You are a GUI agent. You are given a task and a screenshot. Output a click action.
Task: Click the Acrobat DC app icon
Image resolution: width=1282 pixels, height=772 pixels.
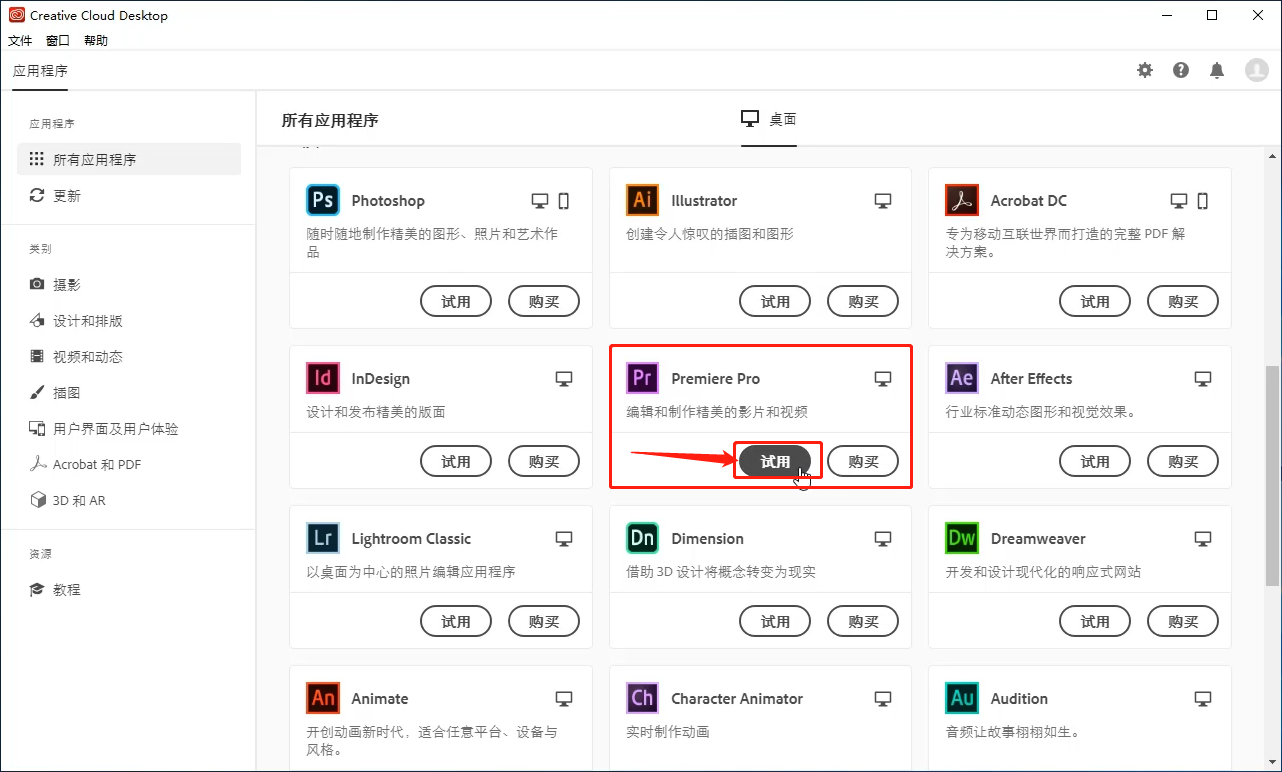(962, 200)
